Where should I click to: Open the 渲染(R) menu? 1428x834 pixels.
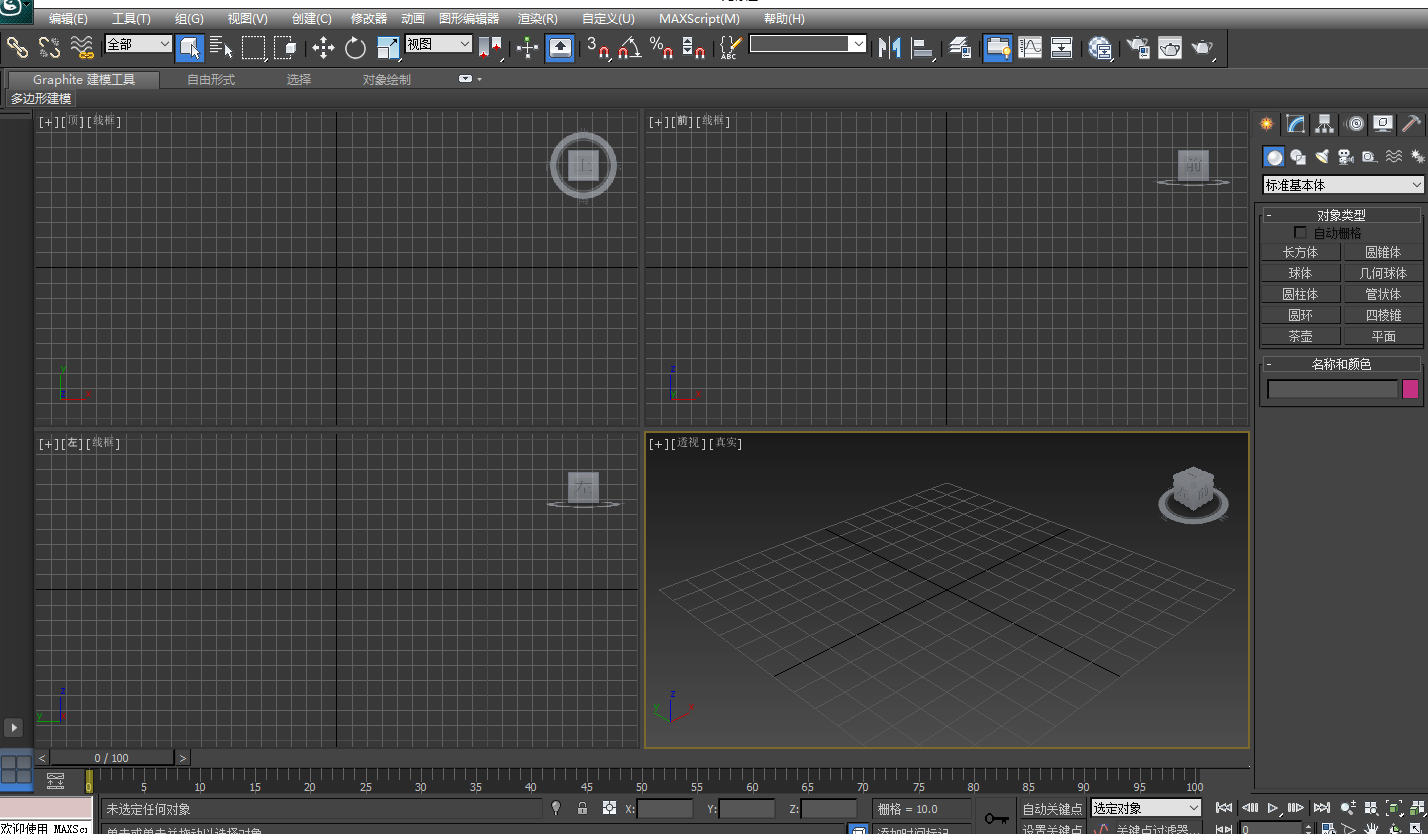pyautogui.click(x=538, y=19)
